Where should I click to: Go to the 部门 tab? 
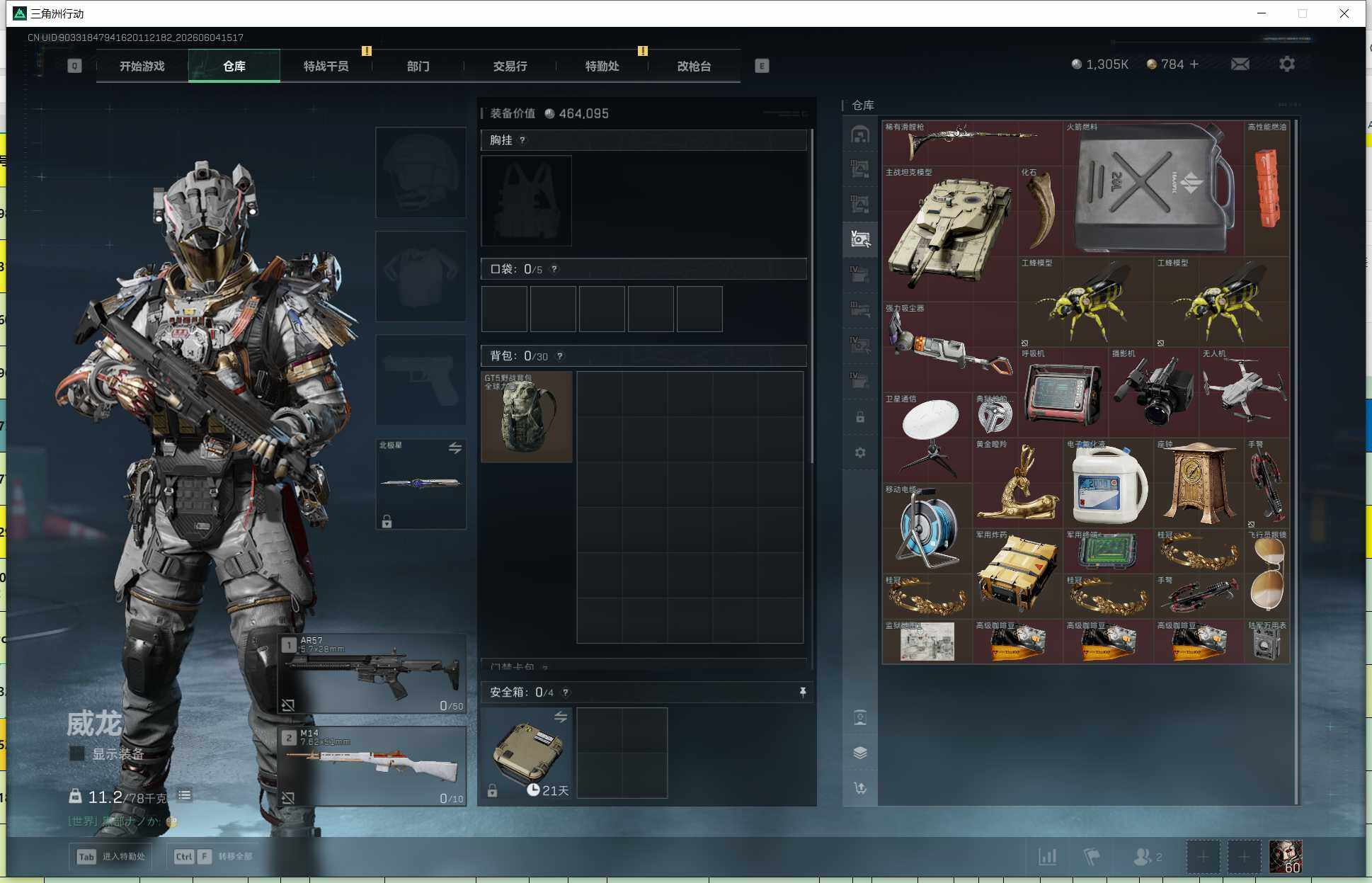click(x=418, y=66)
